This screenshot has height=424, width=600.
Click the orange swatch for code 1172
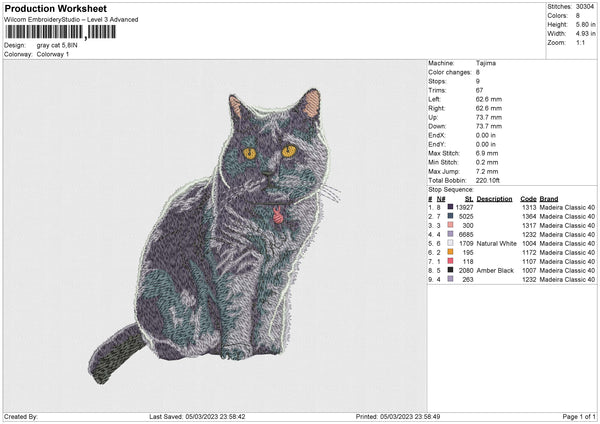point(450,252)
